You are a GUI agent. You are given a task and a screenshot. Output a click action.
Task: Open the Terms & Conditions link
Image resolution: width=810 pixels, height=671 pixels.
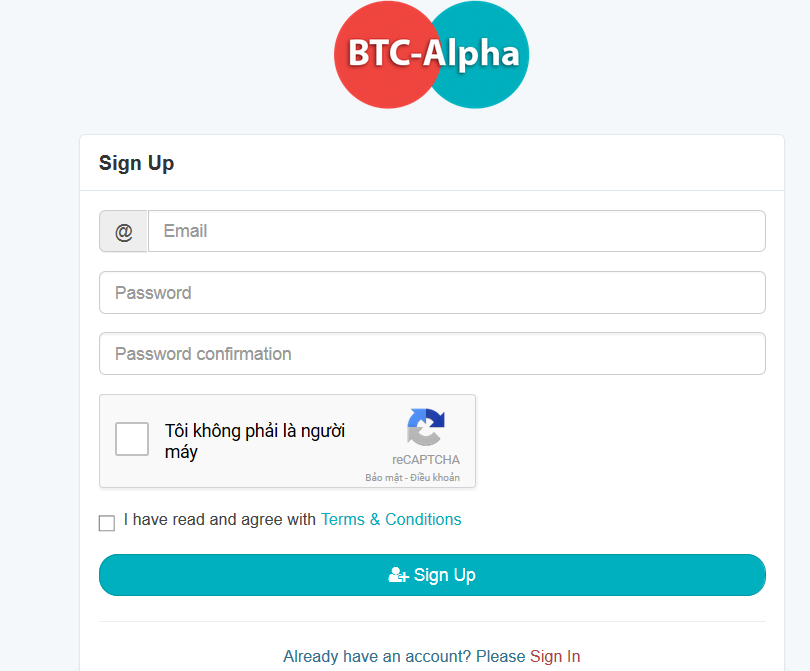[x=391, y=519]
